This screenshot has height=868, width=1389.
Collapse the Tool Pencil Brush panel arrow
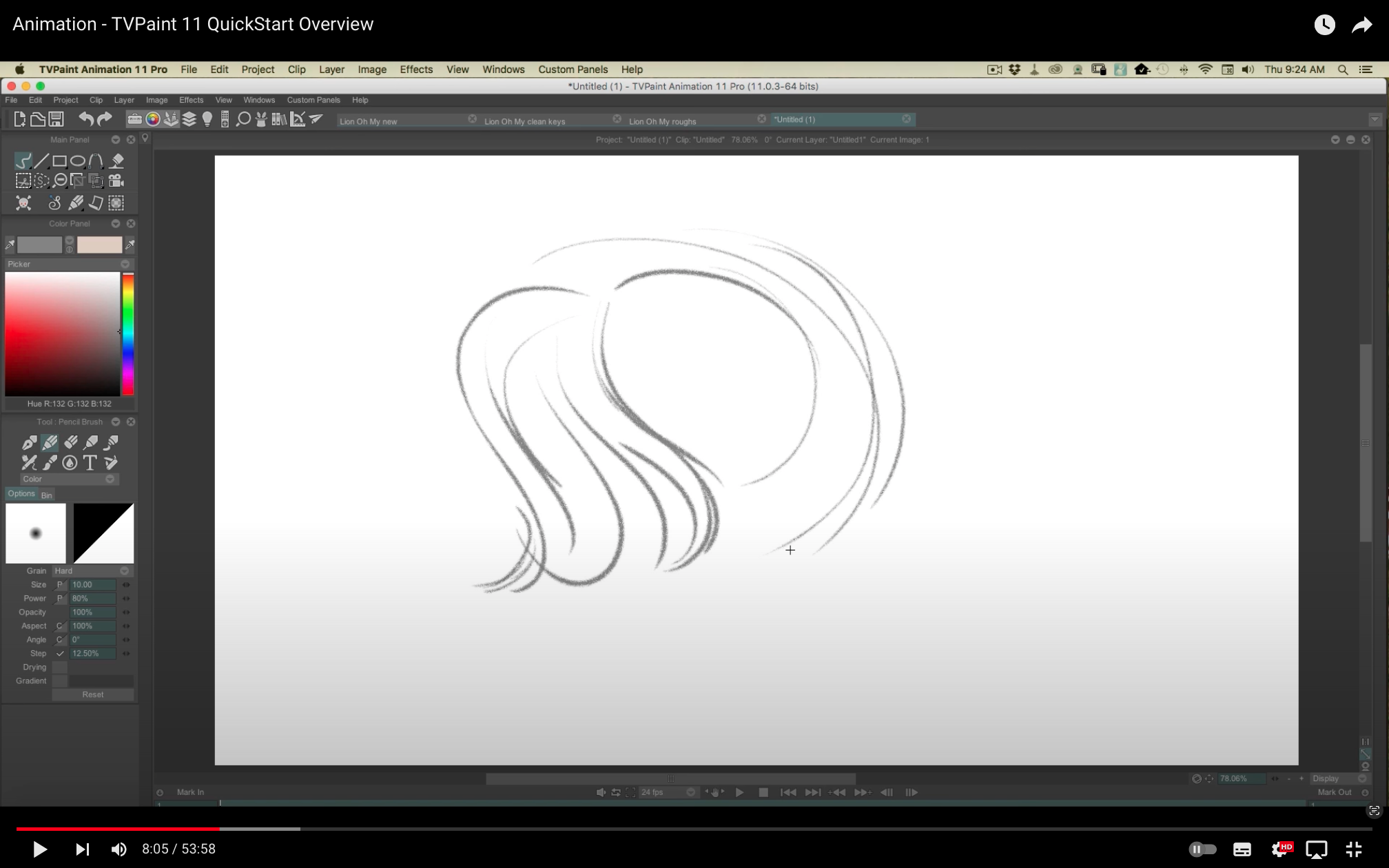(x=116, y=422)
